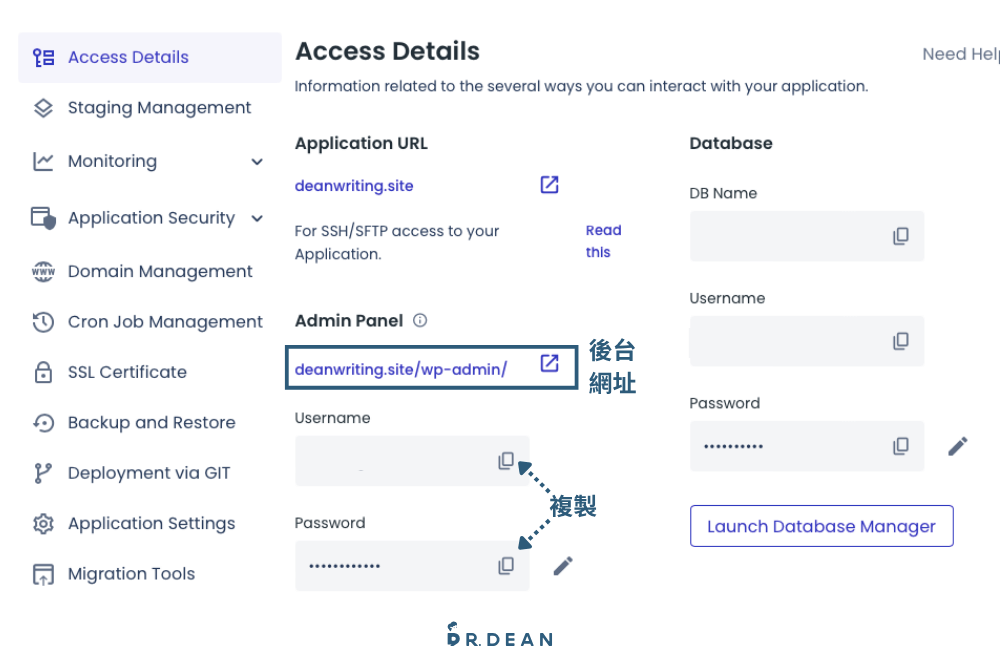Click the Admin Panel password field
The image size is (1000, 660).
click(x=412, y=566)
